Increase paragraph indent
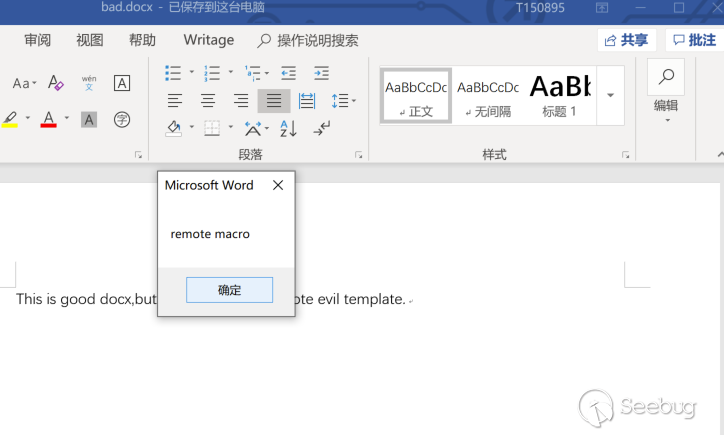The width and height of the screenshot is (724, 435). click(321, 73)
